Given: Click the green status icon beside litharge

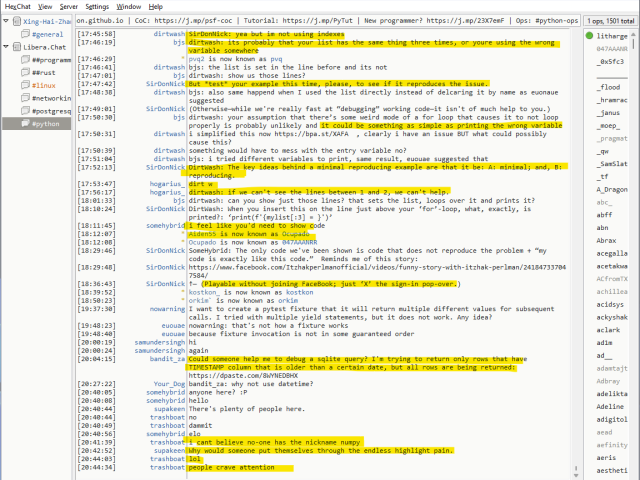Looking at the screenshot, I should point(589,36).
